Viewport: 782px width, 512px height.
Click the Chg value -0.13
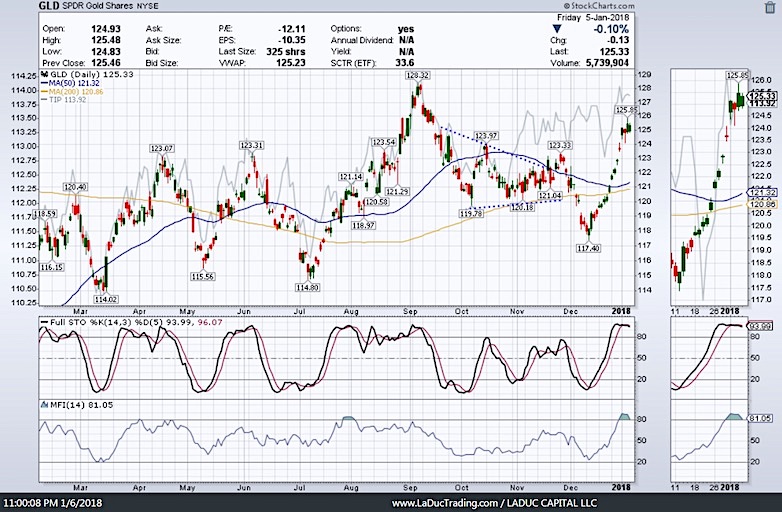point(617,40)
